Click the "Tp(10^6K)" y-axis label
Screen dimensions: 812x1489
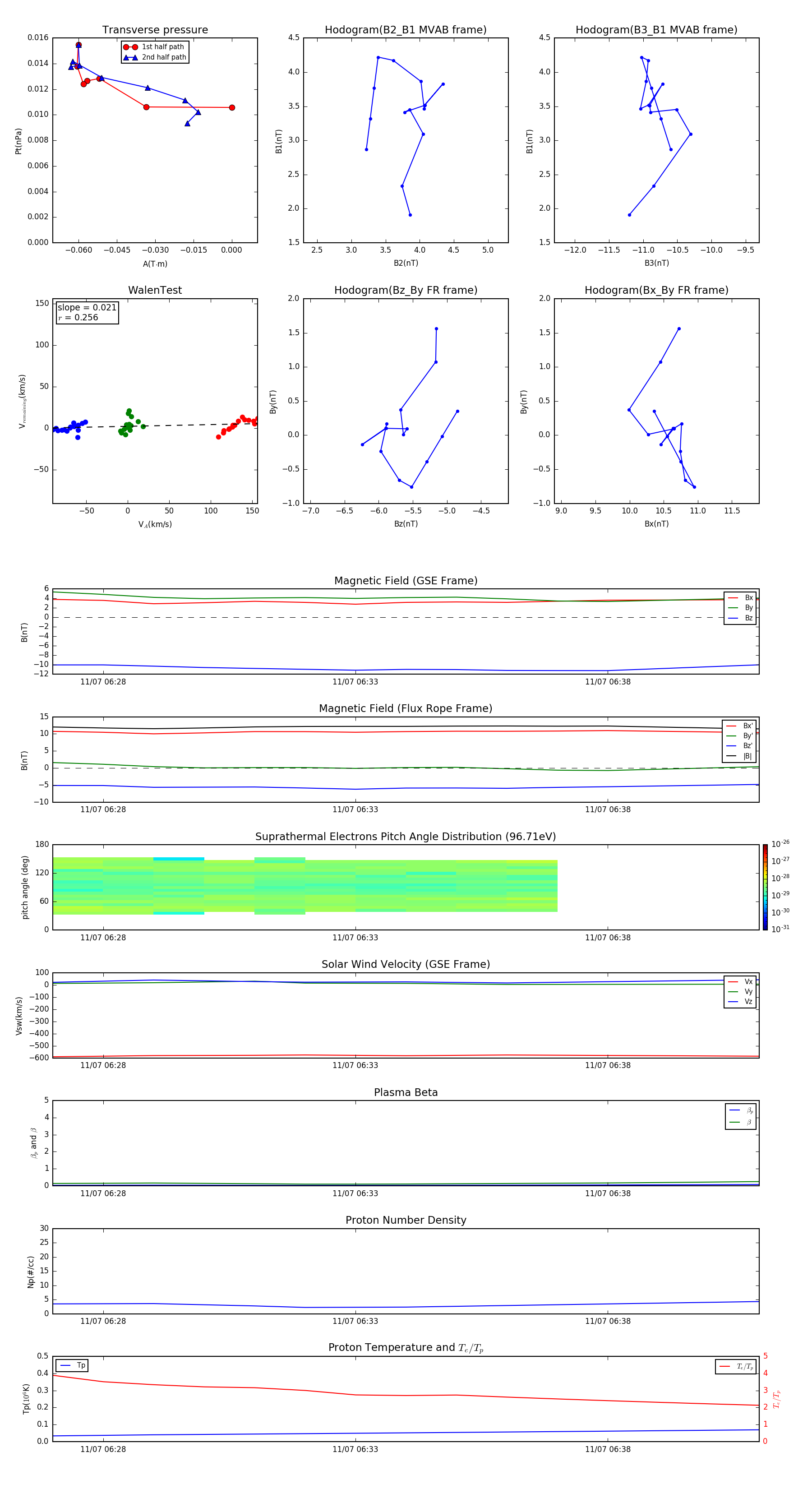[x=26, y=1399]
